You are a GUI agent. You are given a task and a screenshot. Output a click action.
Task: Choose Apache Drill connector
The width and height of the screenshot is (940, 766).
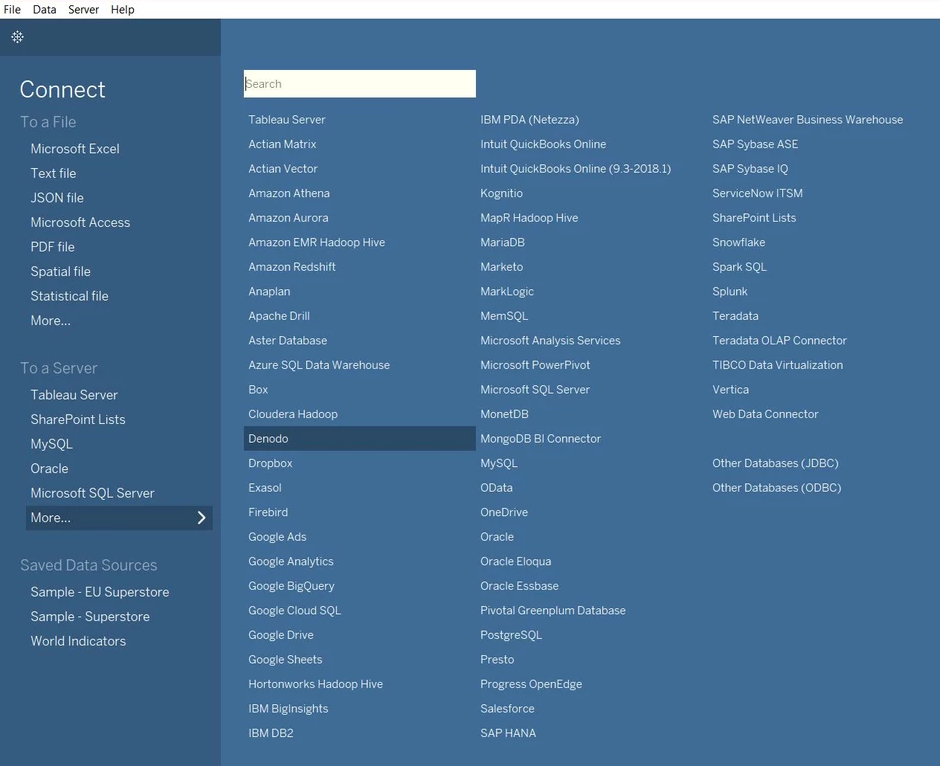[279, 316]
